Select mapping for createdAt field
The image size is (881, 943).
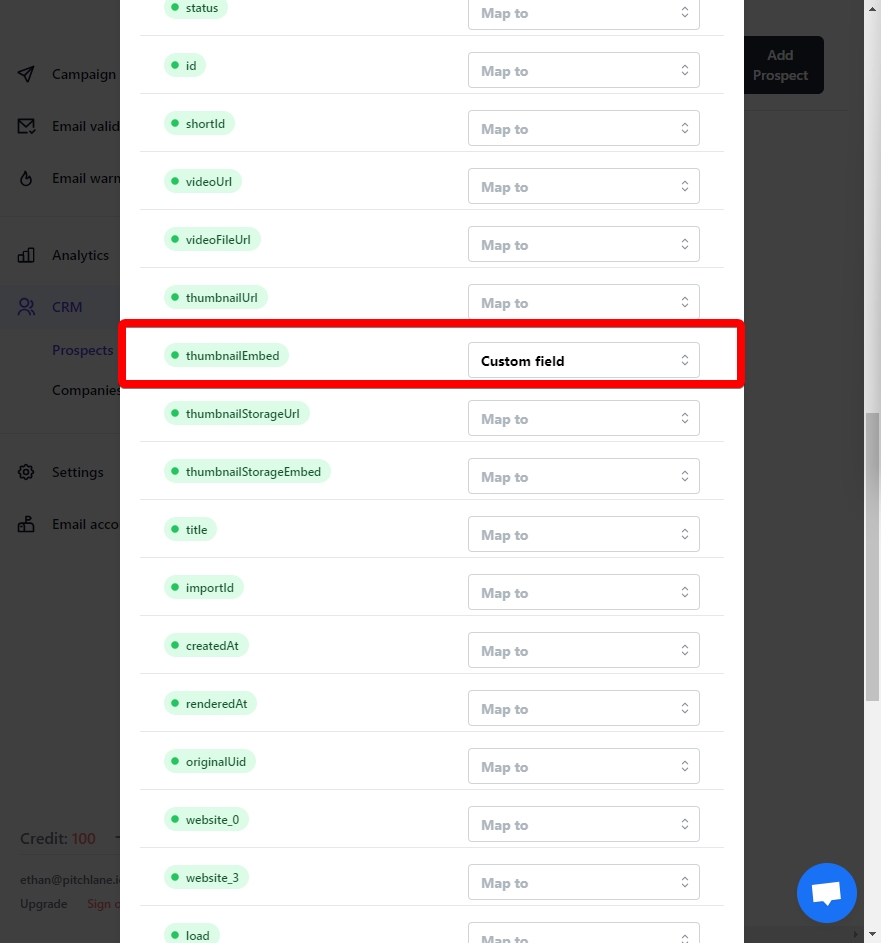(583, 651)
